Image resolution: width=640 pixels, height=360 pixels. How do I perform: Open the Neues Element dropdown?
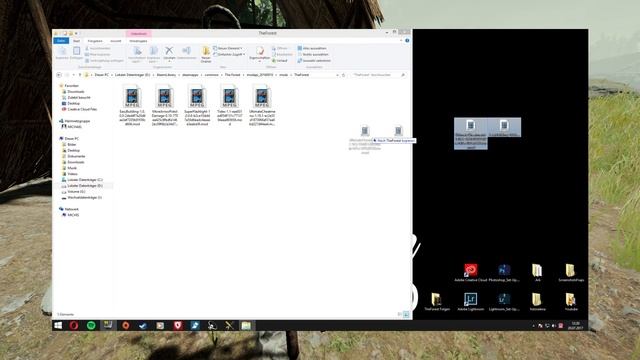click(x=228, y=48)
